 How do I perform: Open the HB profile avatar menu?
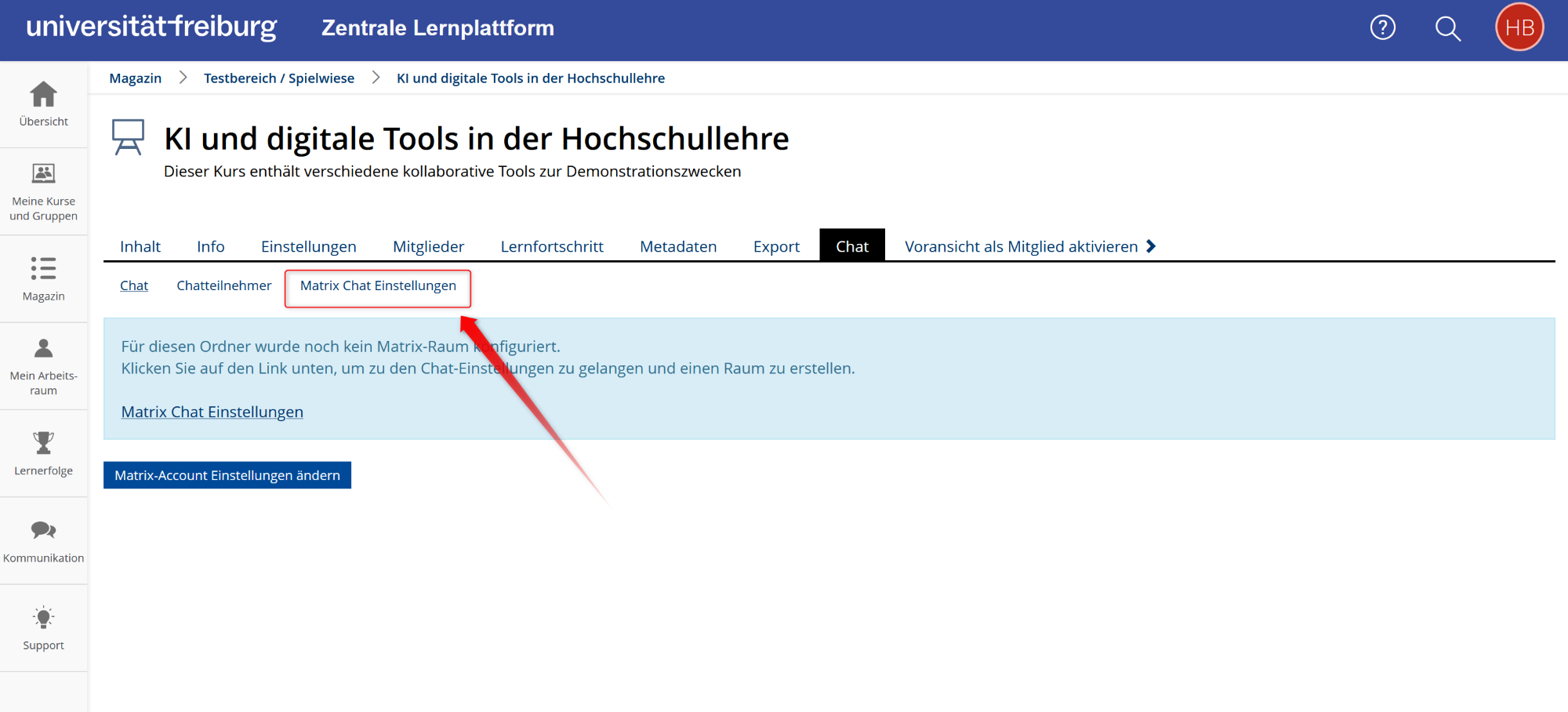[x=1519, y=27]
